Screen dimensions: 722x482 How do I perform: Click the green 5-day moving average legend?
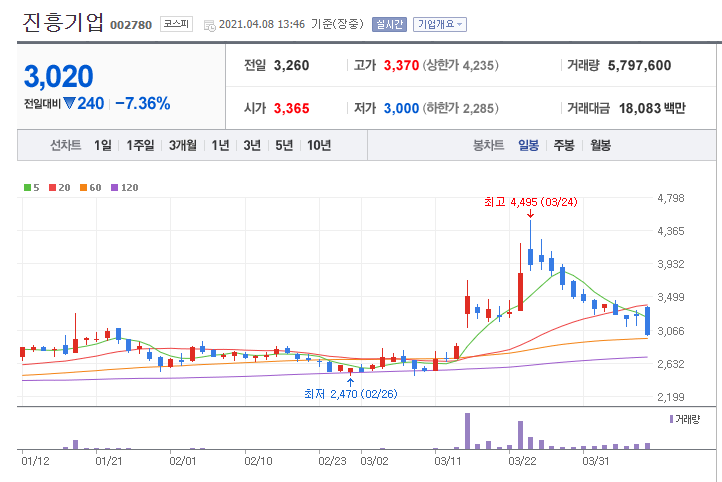pos(32,187)
